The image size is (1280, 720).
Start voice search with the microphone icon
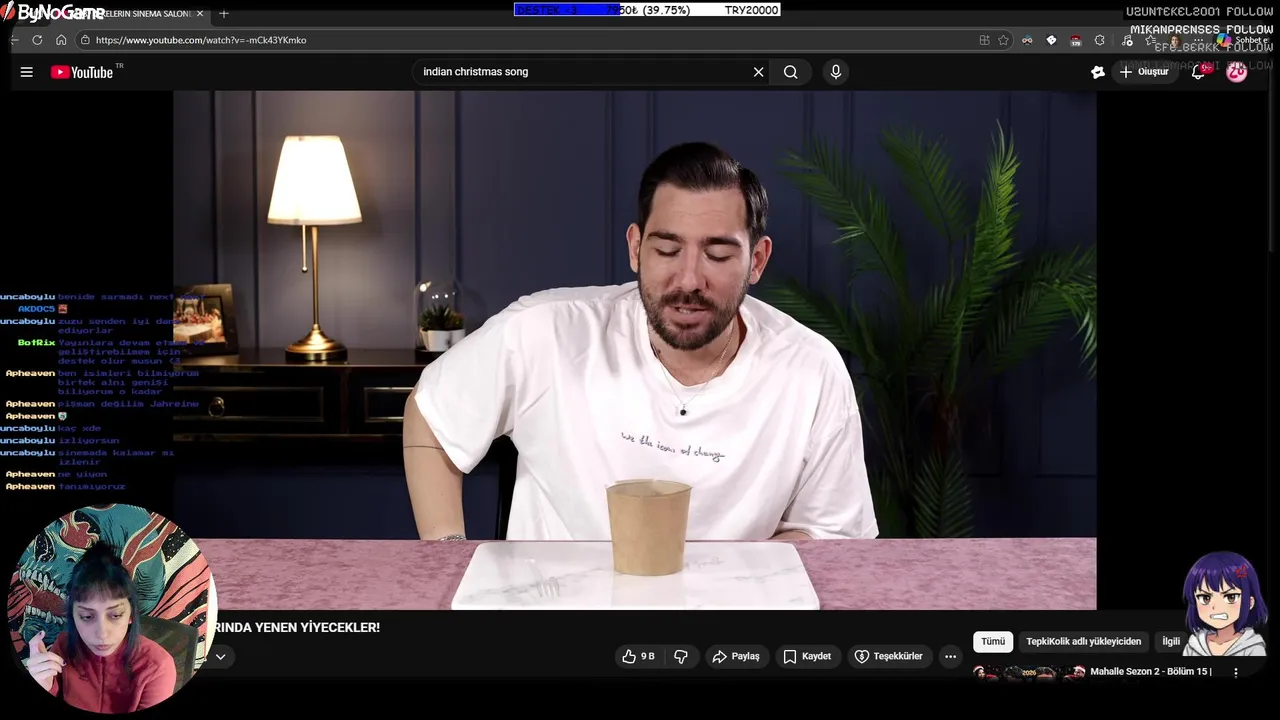(x=836, y=72)
